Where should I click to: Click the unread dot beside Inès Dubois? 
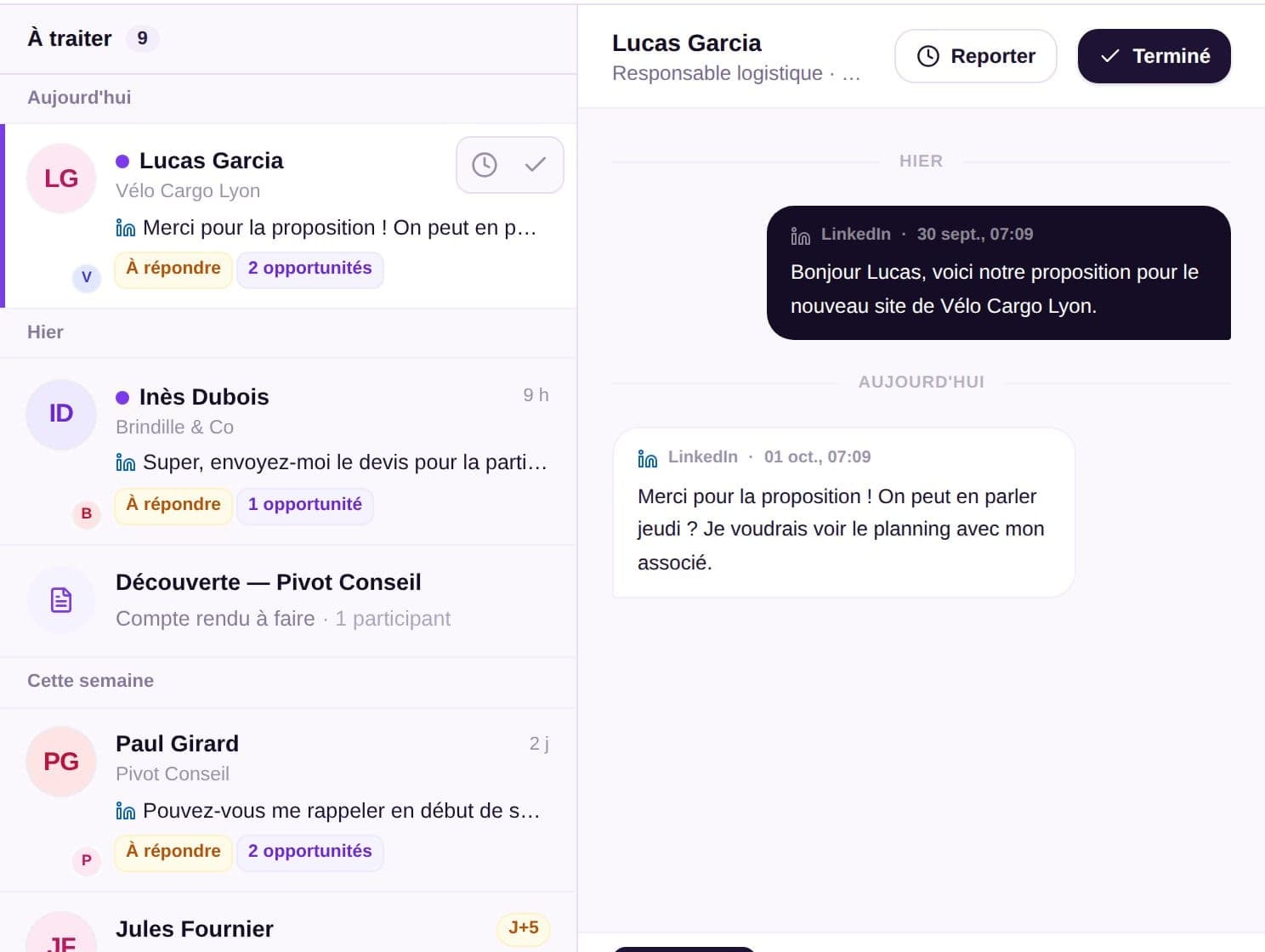tap(122, 397)
